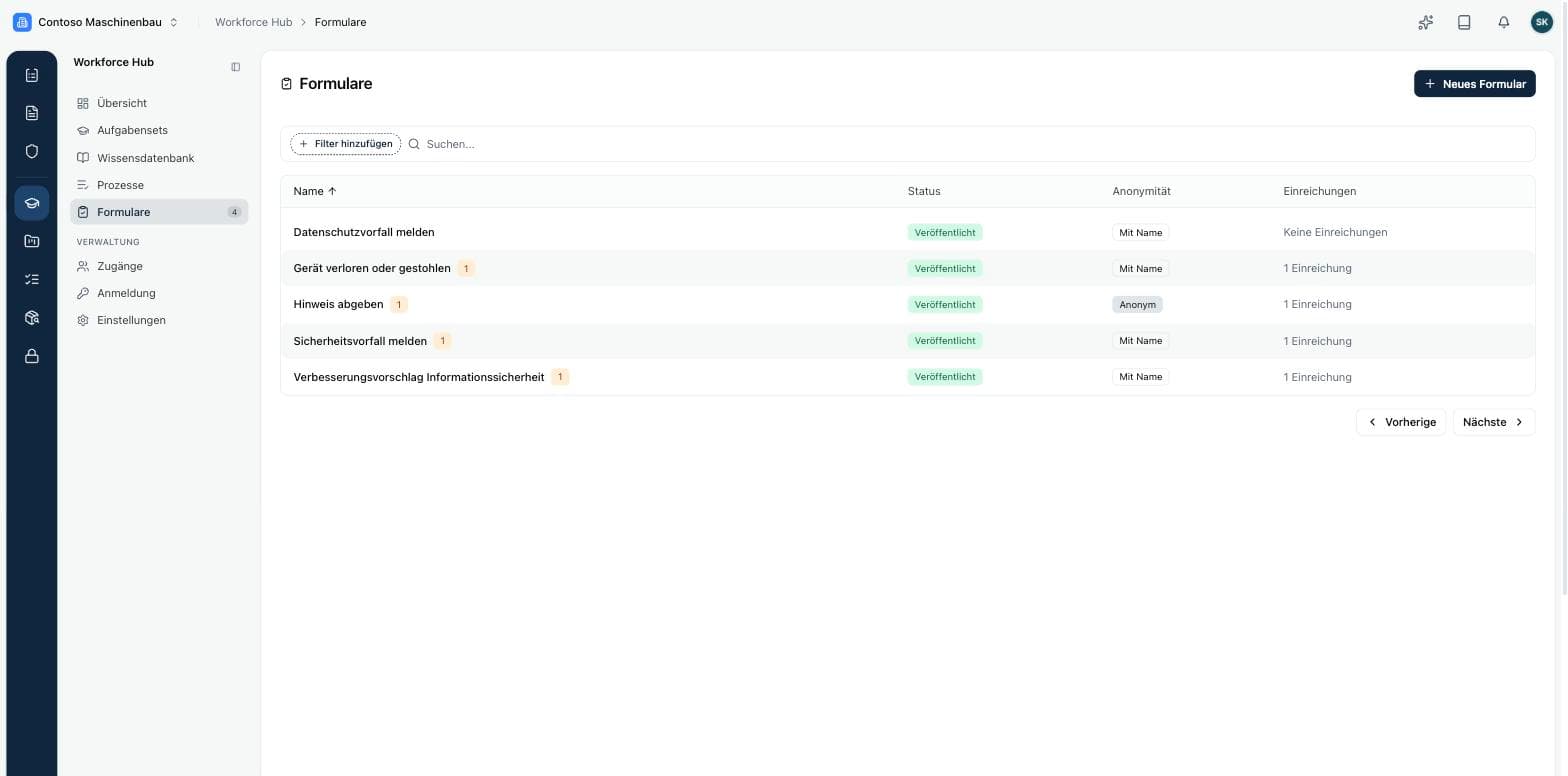Open Aufgabensets in the sidebar

[x=159, y=130]
